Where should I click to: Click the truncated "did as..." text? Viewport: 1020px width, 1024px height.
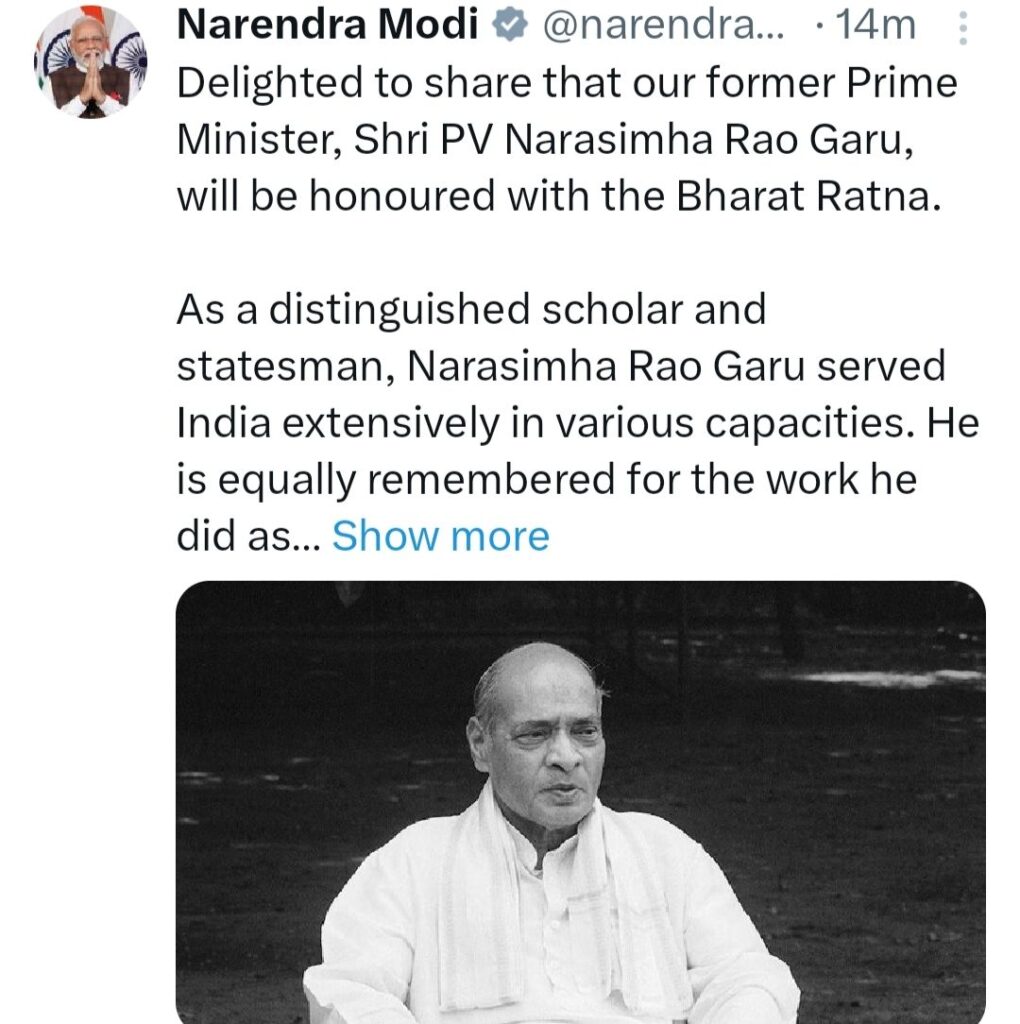point(246,536)
